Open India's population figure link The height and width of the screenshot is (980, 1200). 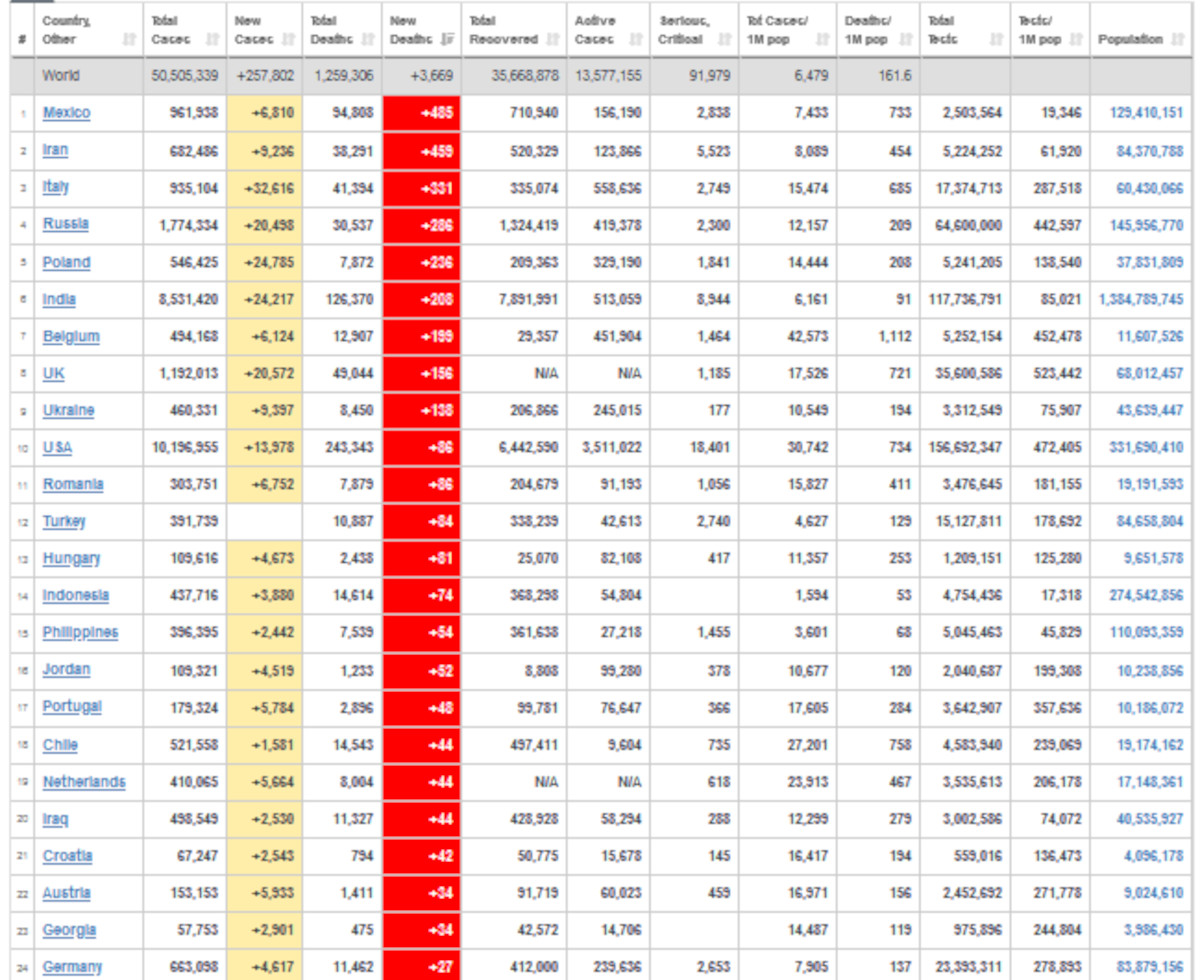click(x=1140, y=299)
